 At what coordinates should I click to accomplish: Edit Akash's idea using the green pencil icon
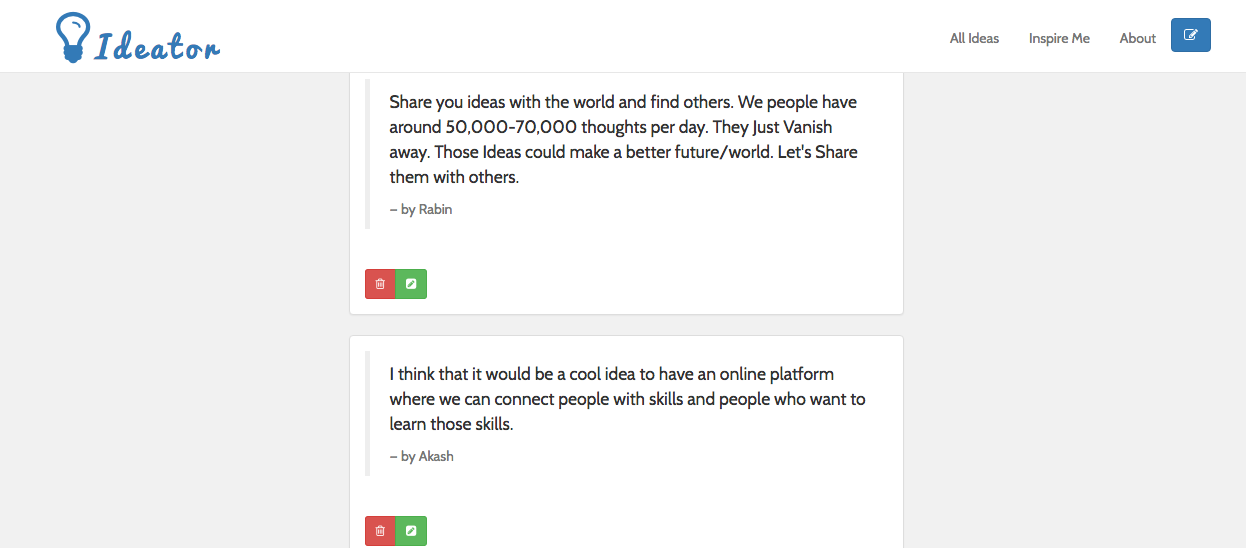pyautogui.click(x=411, y=531)
